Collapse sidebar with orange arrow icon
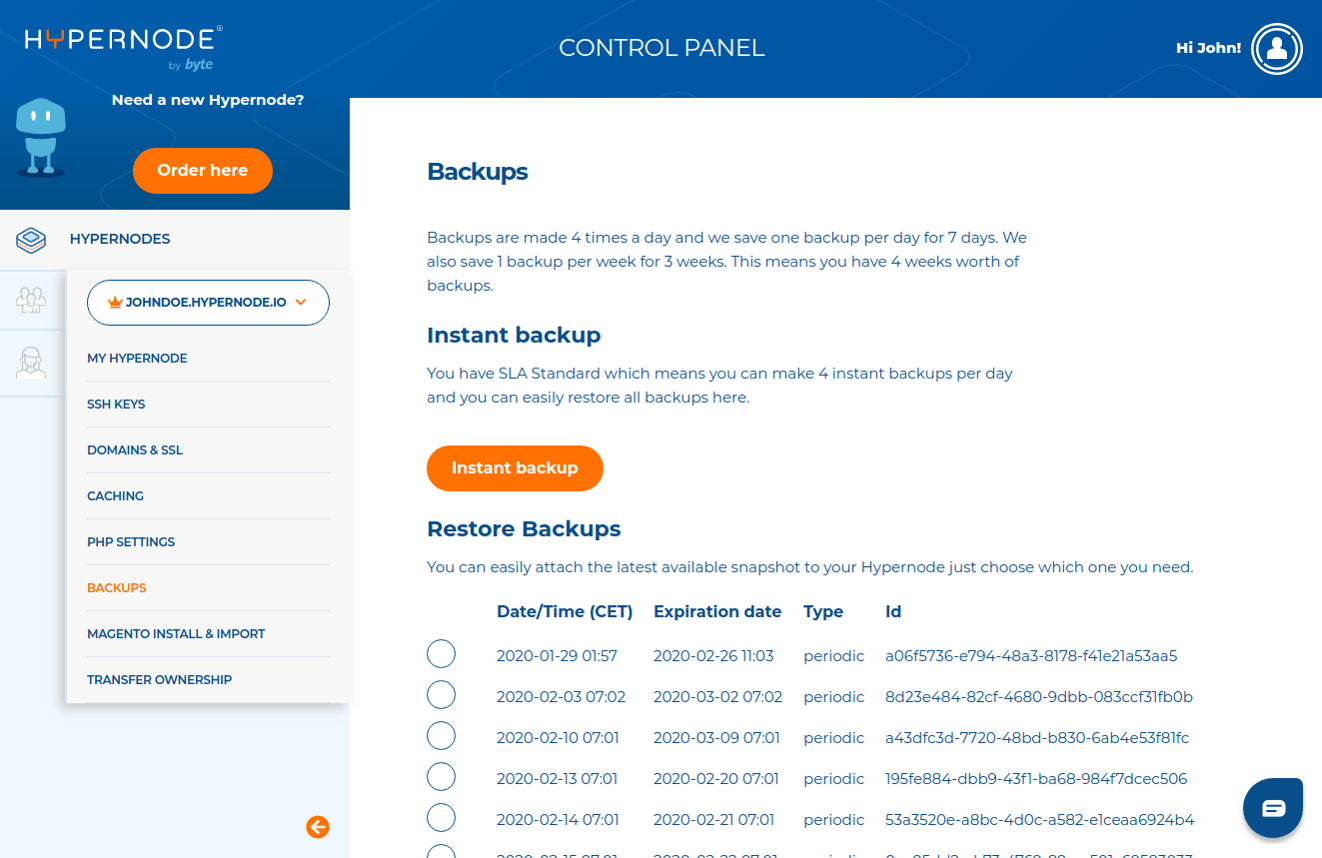The image size is (1322, 858). click(318, 826)
